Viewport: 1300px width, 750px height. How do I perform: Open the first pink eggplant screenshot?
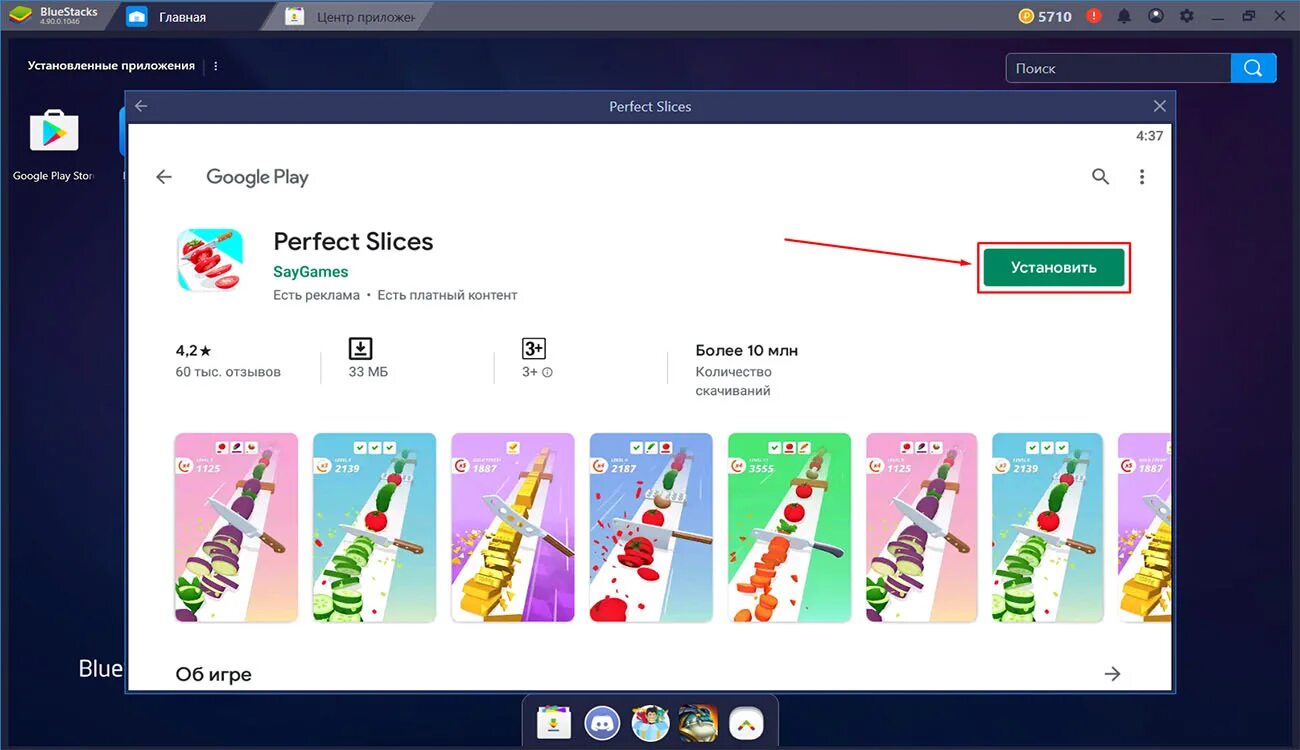[236, 527]
